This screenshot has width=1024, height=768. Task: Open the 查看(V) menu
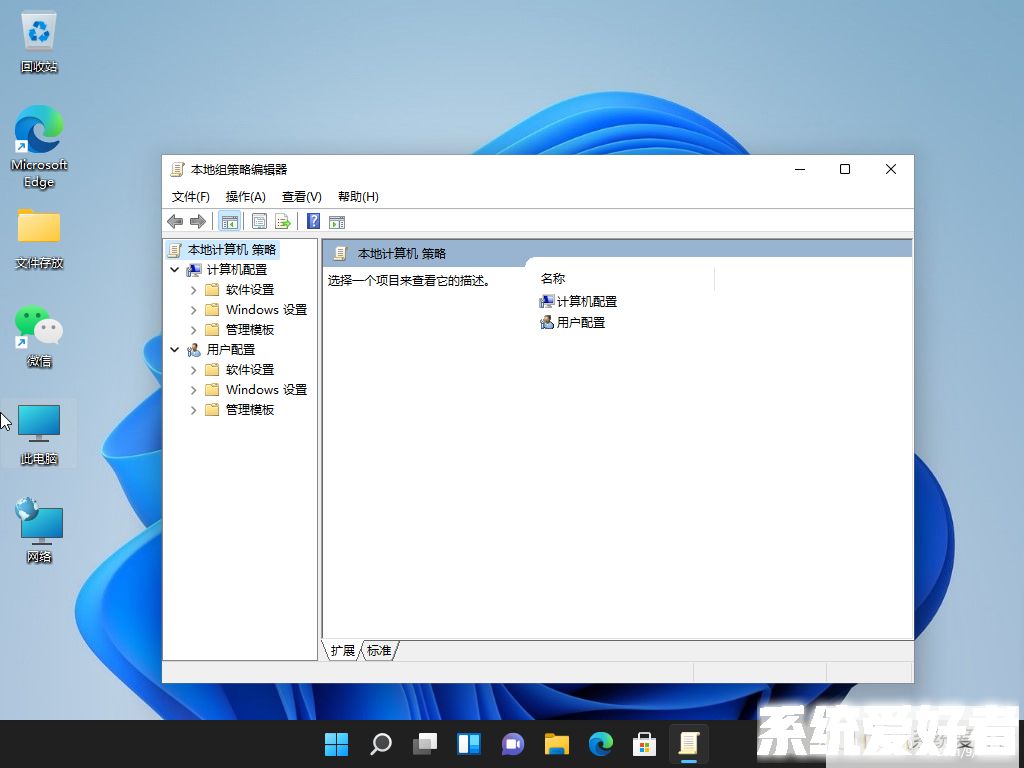(x=301, y=197)
